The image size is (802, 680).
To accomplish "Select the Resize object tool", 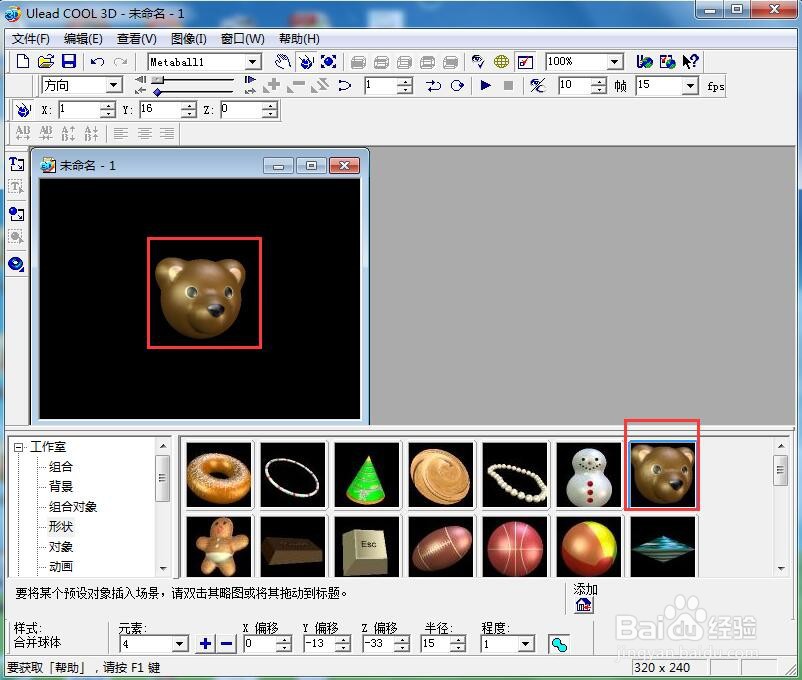I will click(x=328, y=62).
